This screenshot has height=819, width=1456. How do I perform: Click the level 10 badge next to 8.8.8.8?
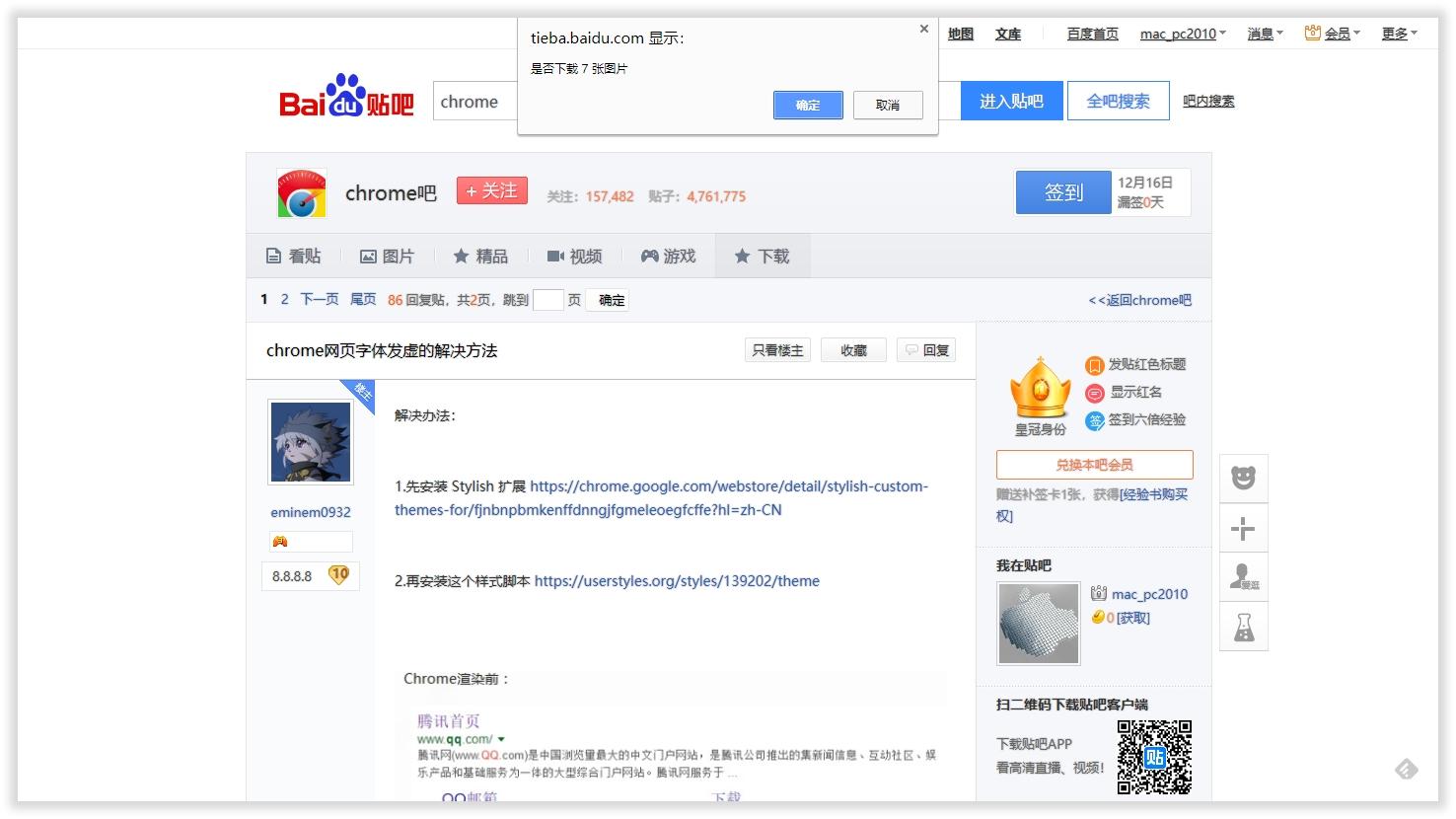click(x=338, y=574)
